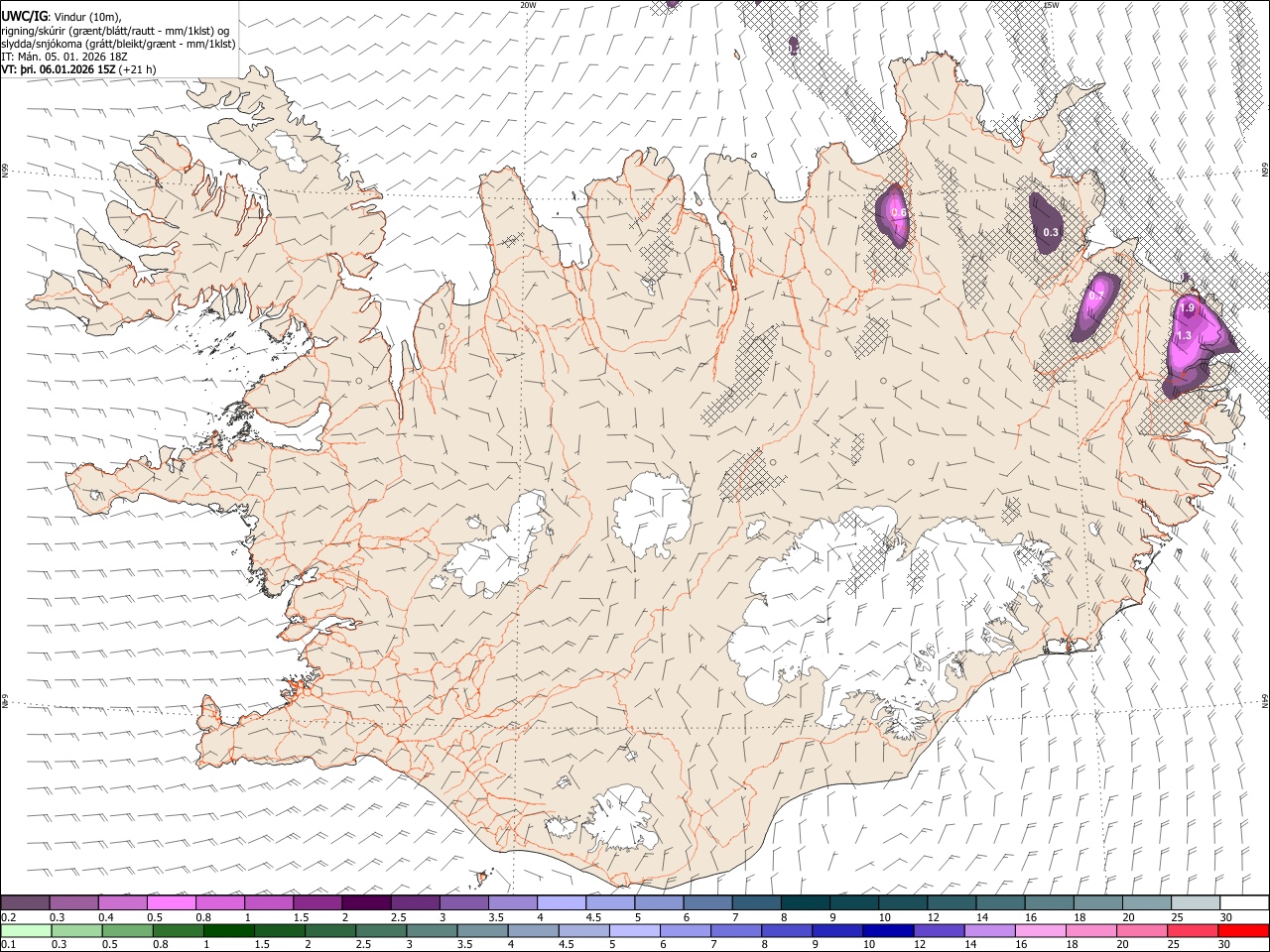Click the 18 number label under upper legend
This screenshot has height=952, width=1270.
point(1079,917)
